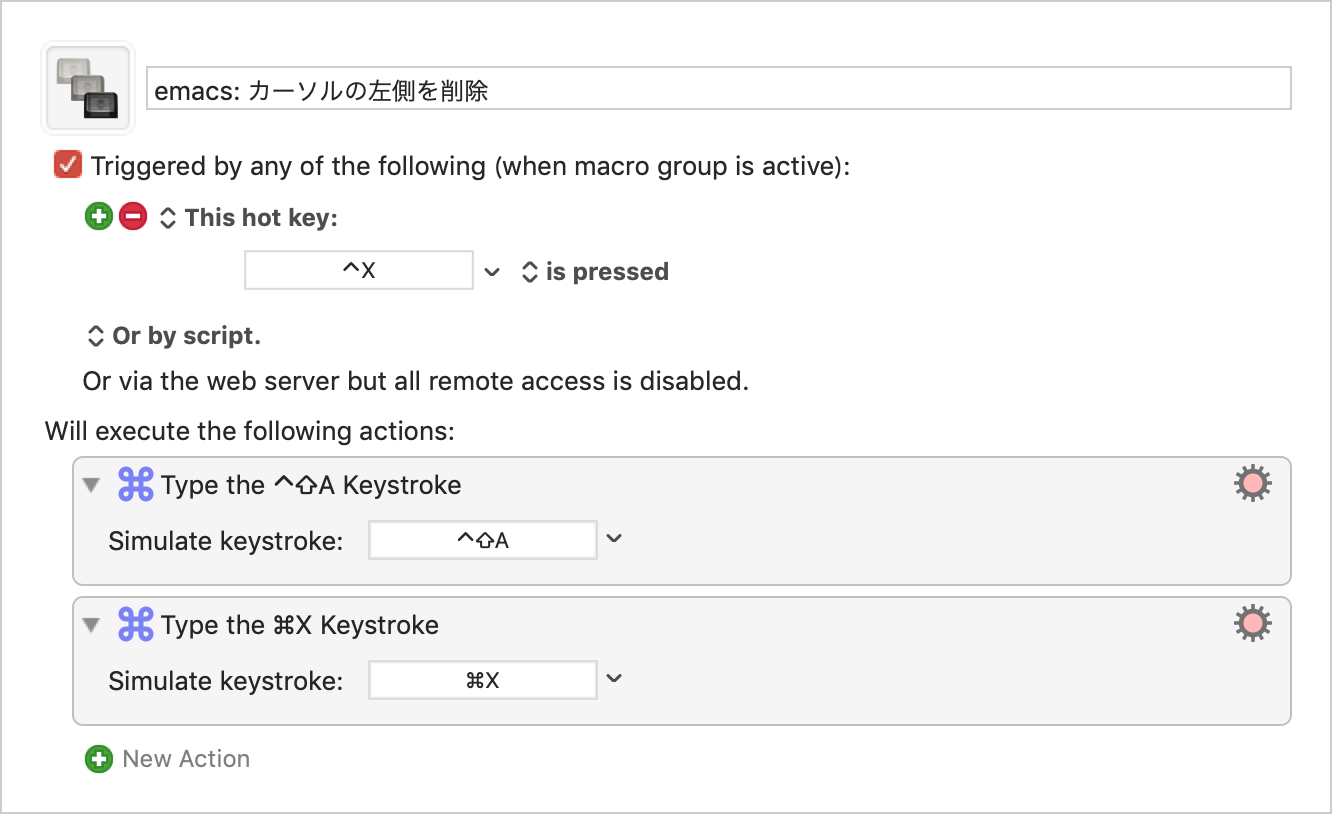Open gear menu of the ^⇧A Keystroke action

tap(1253, 484)
